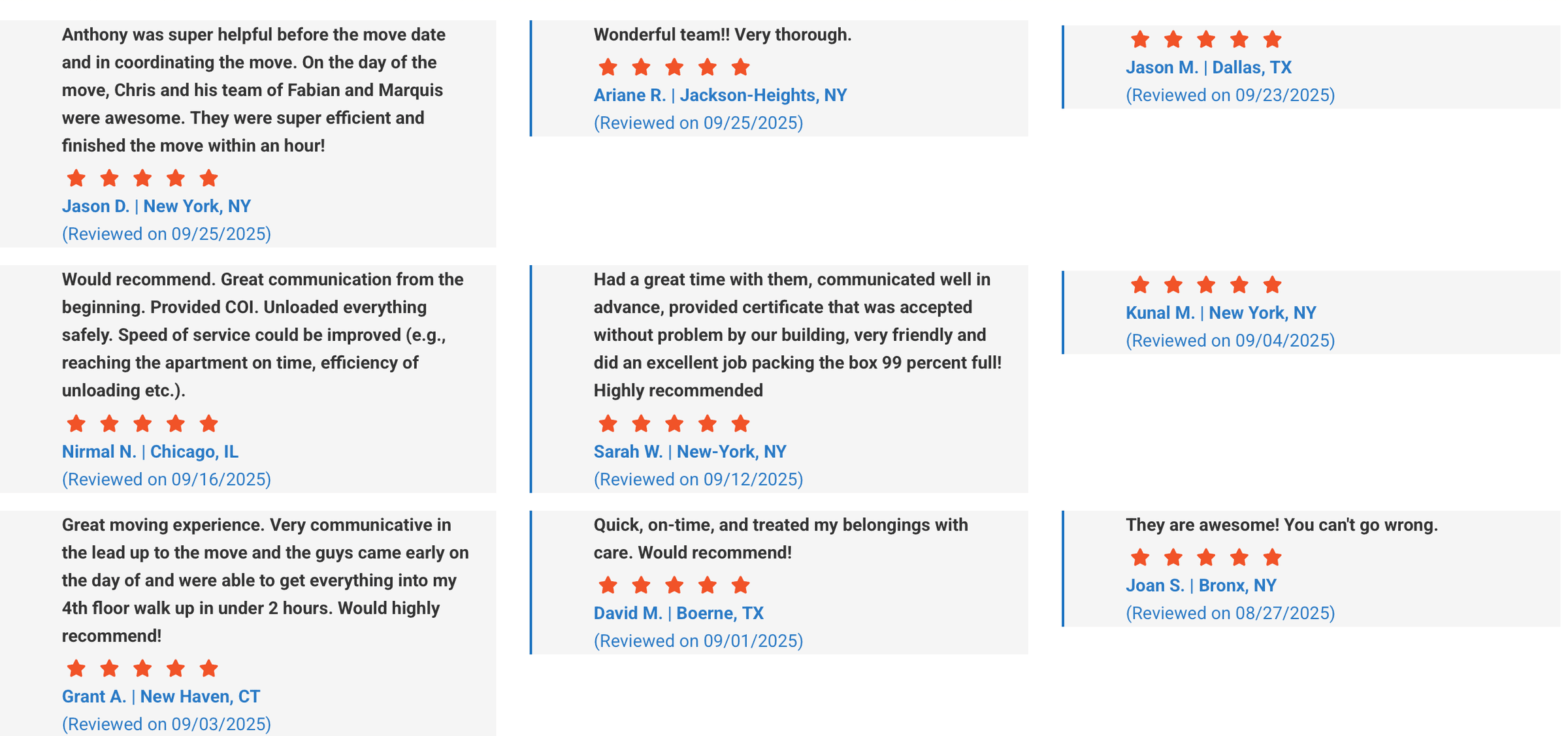The image size is (1568, 736).
Task: Click the second star in Grant A.'s rating
Action: click(x=110, y=669)
